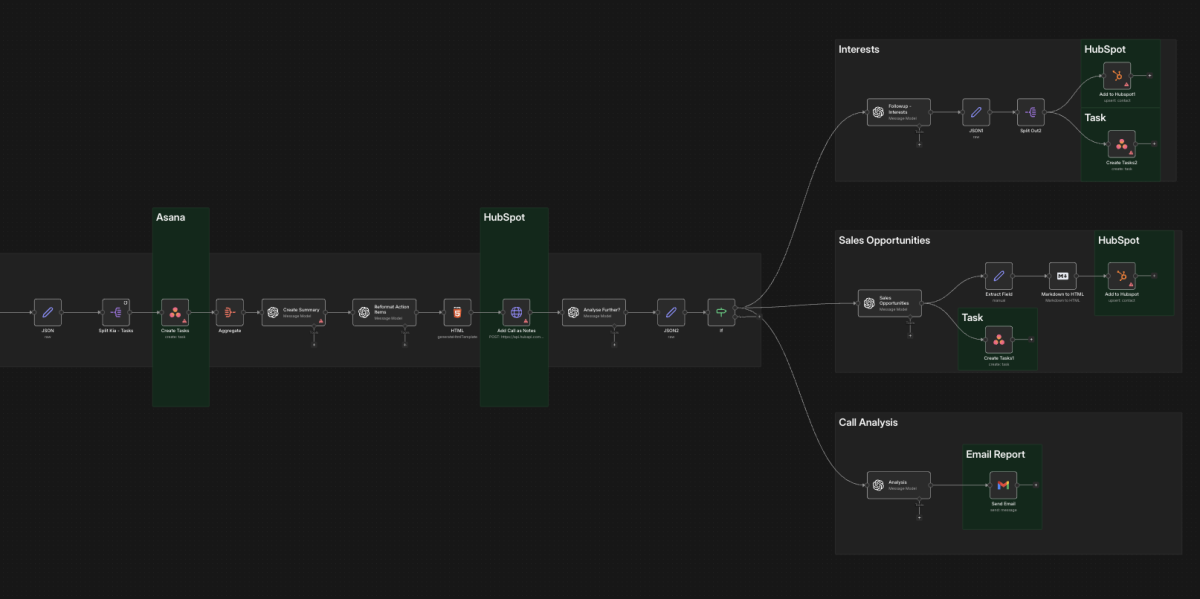Select the Split Kia - Tasks node
The image size is (1200, 599).
click(114, 313)
